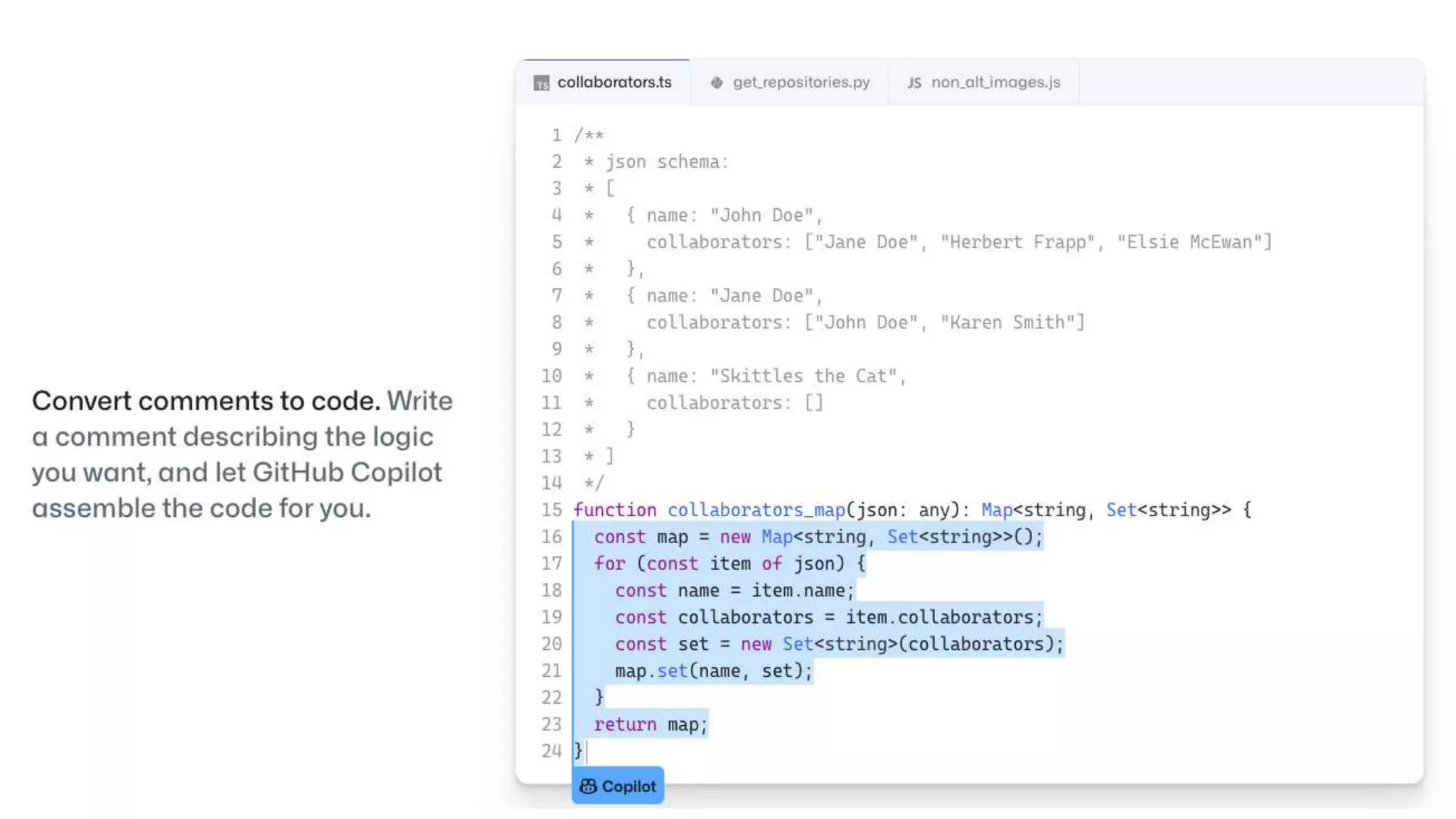Click the "for (const item of json)" line
Image resolution: width=1456 pixels, height=819 pixels.
[x=729, y=564]
